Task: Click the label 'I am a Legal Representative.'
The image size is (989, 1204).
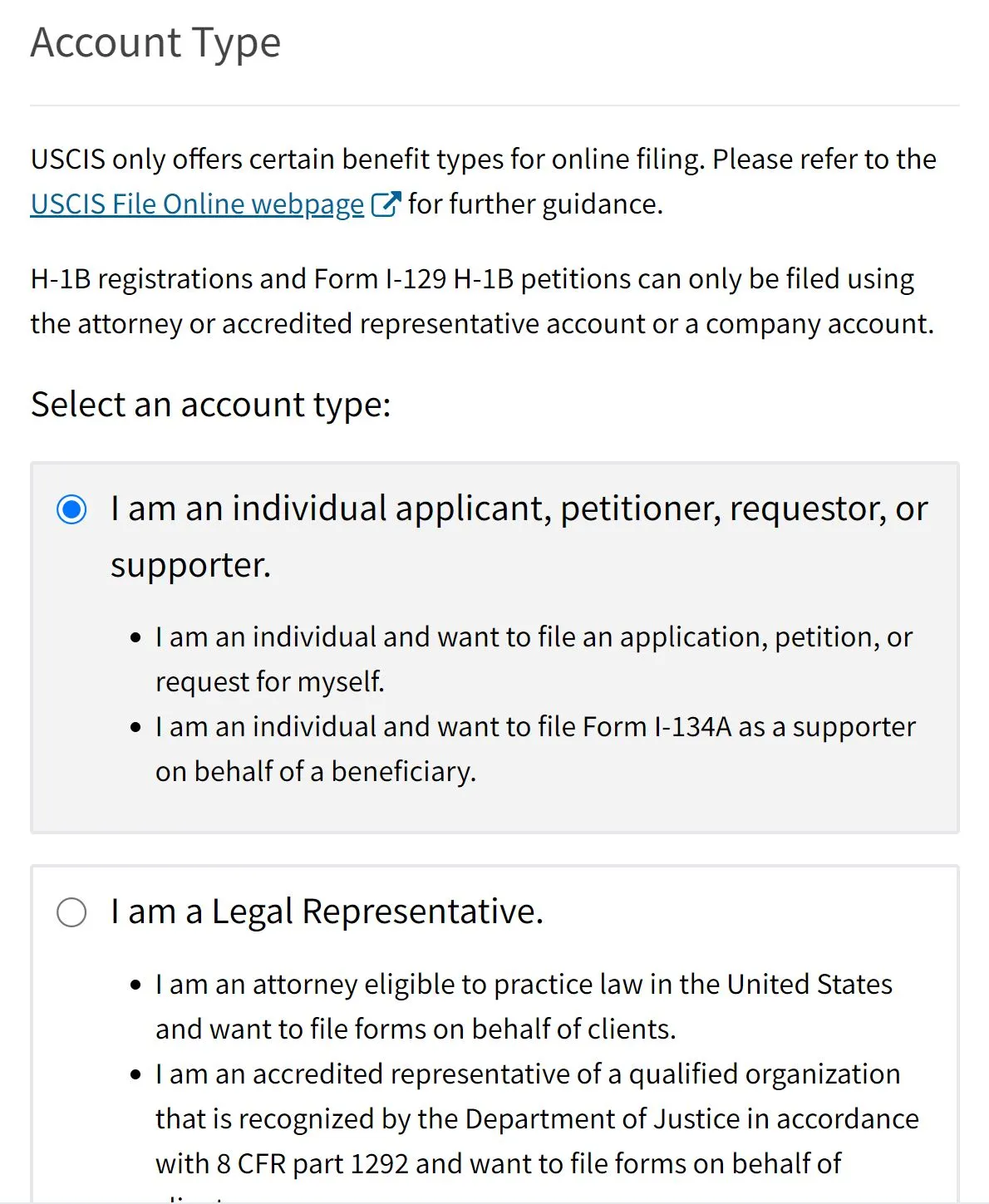Action: coord(327,912)
